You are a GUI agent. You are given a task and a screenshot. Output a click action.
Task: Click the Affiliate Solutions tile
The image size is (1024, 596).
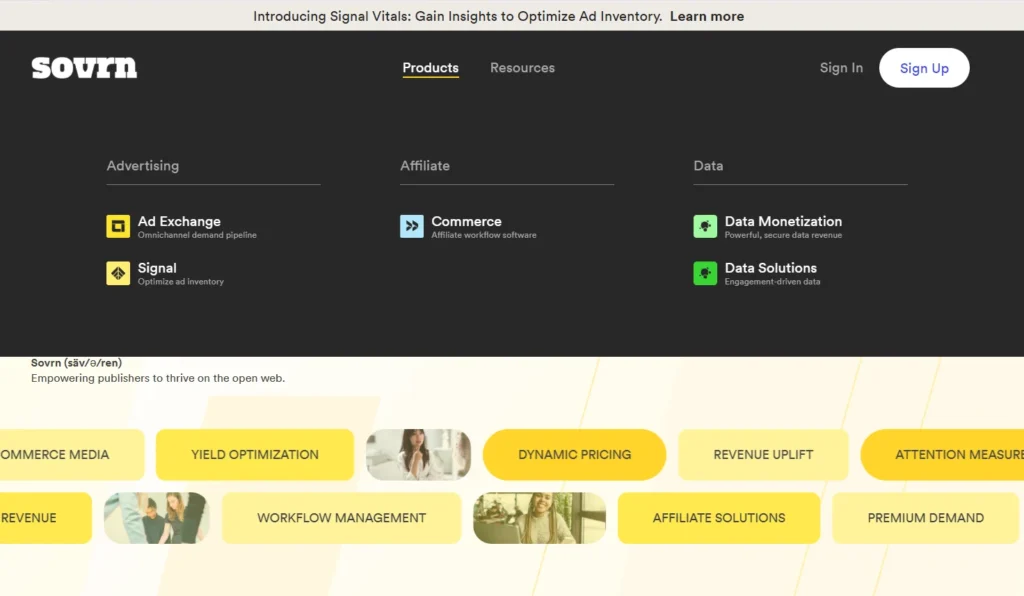coord(719,518)
